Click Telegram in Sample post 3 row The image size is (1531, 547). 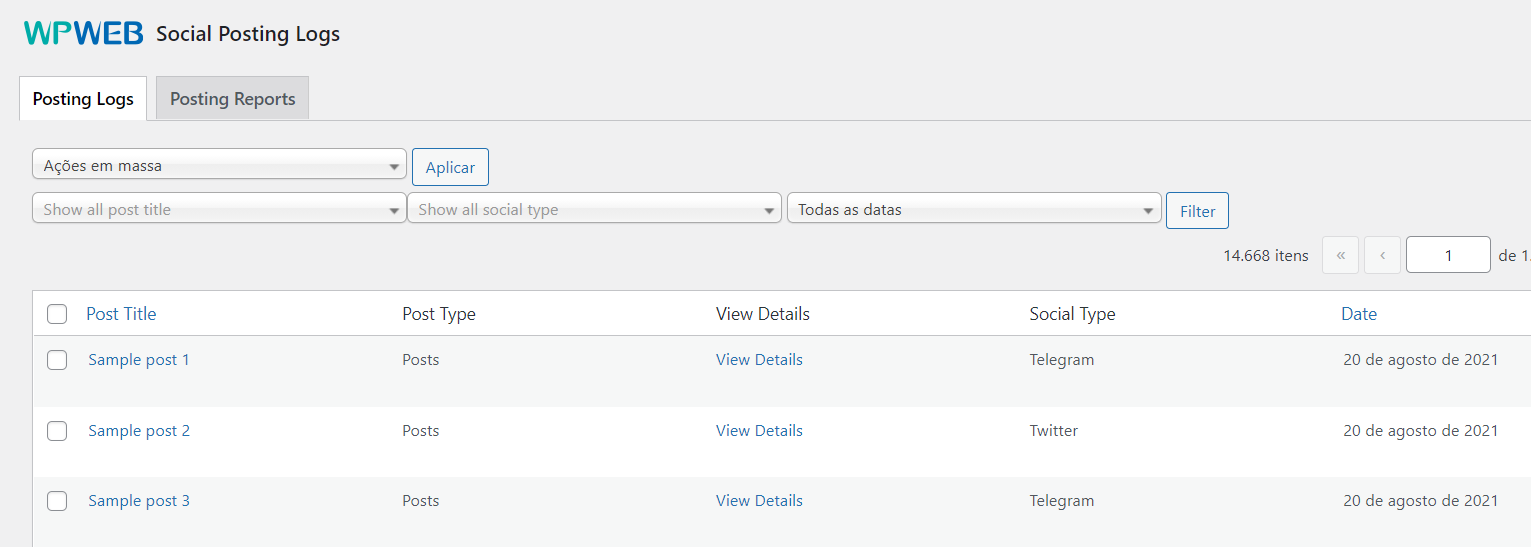point(1062,501)
